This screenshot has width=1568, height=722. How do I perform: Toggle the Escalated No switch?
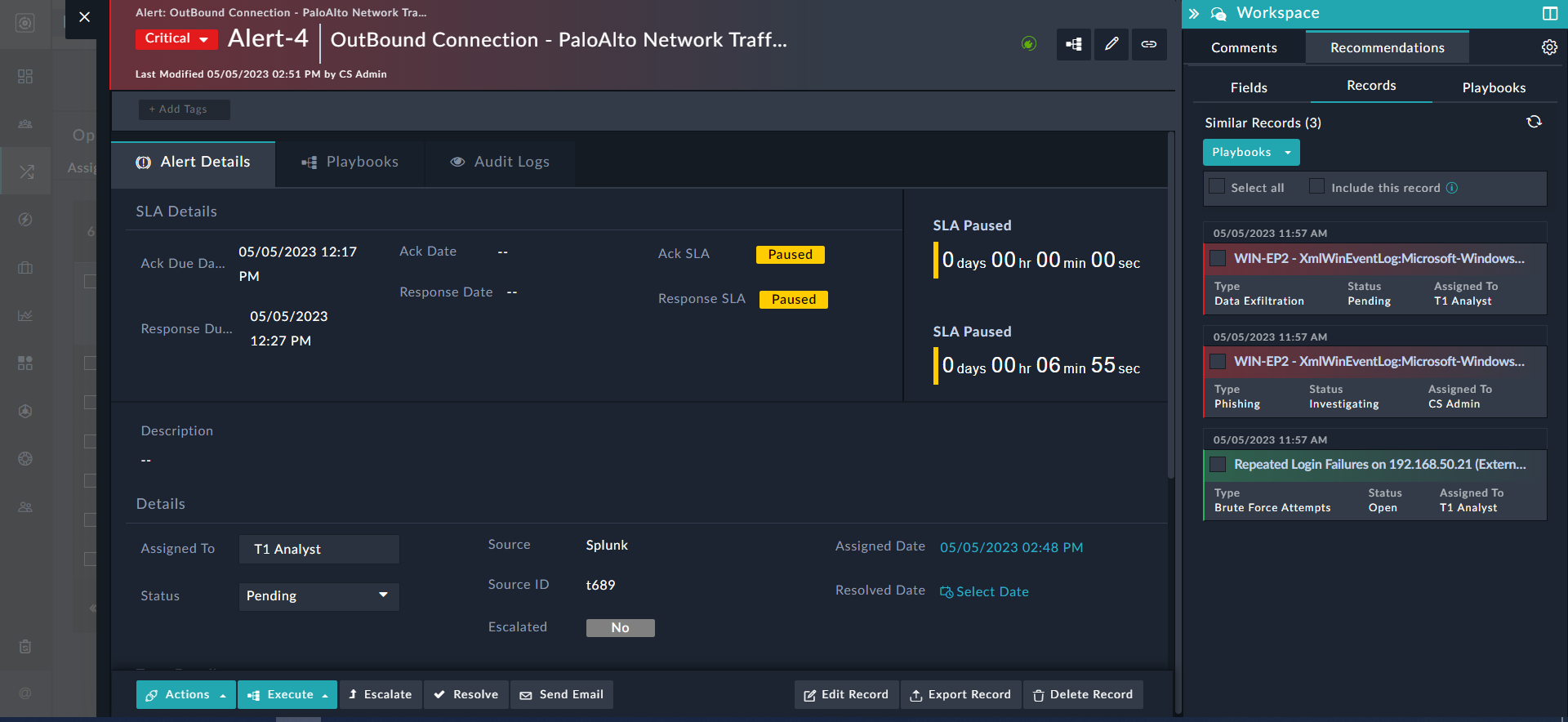point(620,627)
